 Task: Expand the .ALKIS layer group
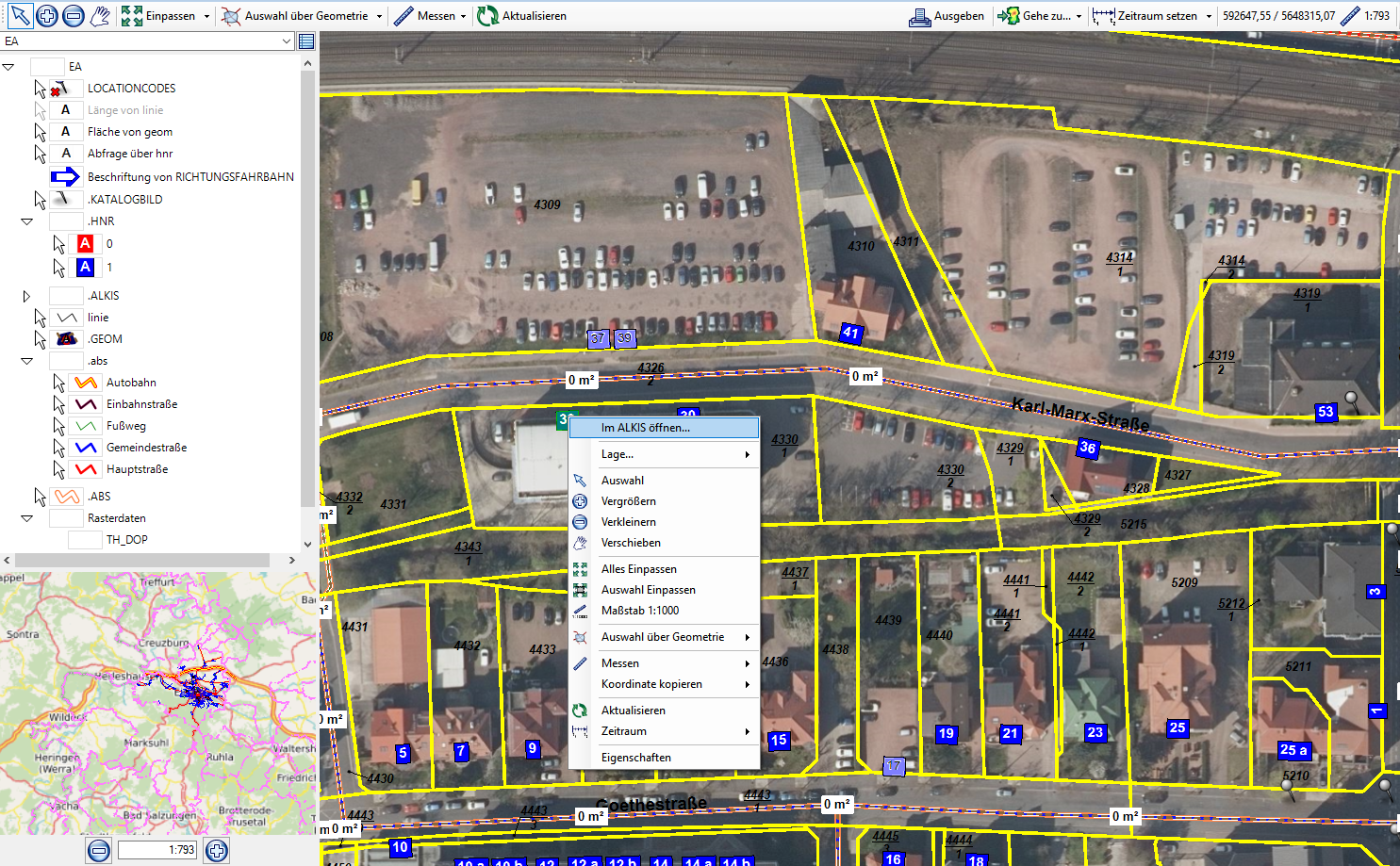point(26,296)
